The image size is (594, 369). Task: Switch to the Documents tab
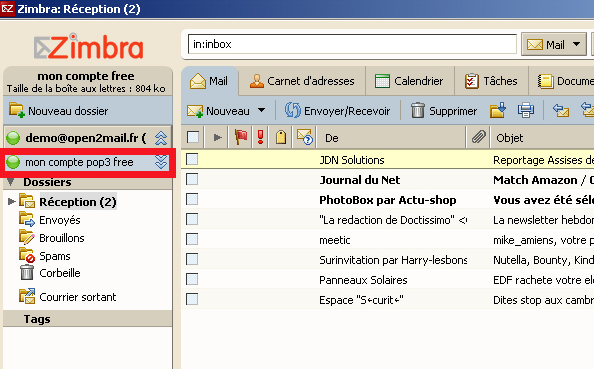(x=561, y=81)
